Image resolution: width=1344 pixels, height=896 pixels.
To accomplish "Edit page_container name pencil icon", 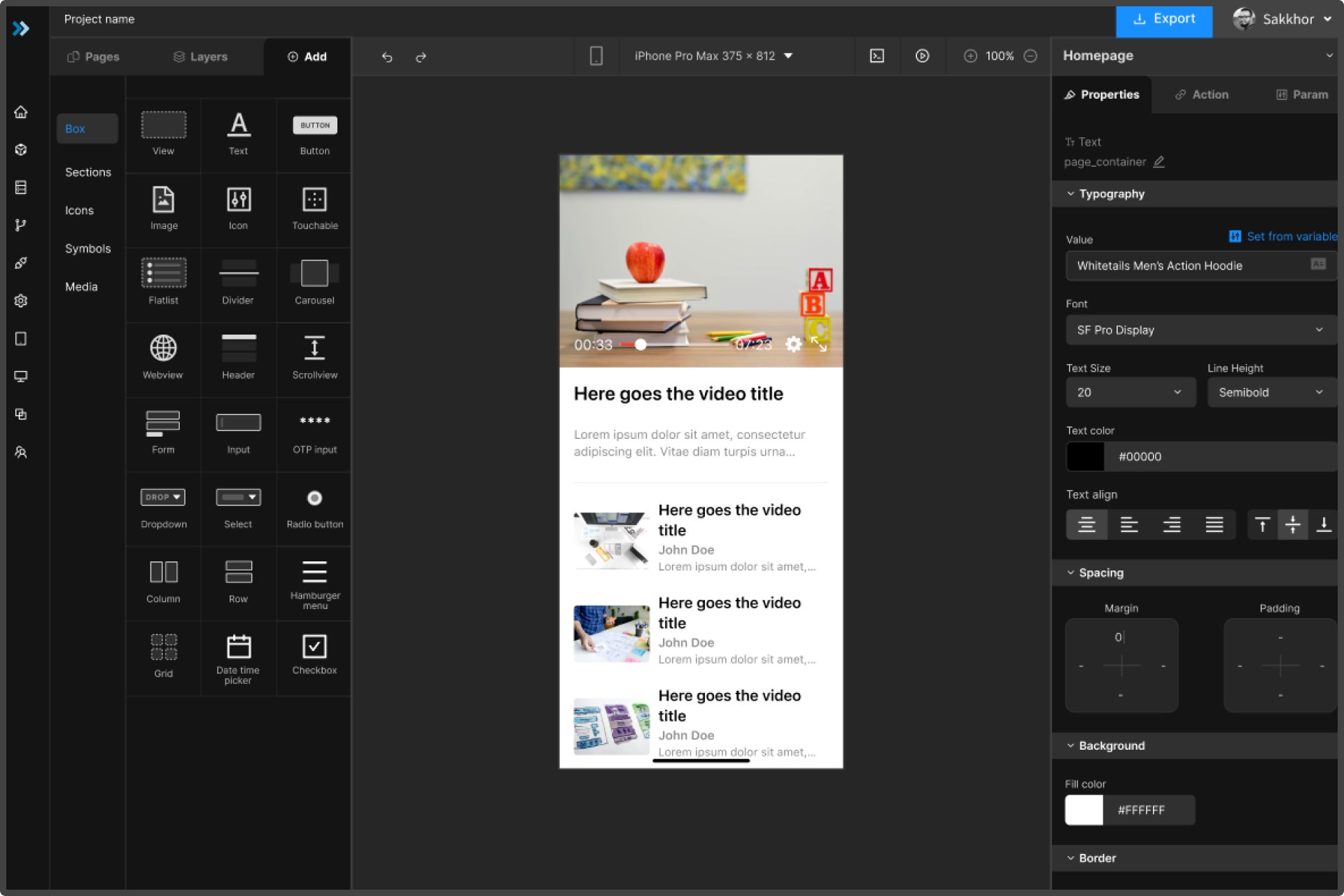I will [x=1159, y=162].
